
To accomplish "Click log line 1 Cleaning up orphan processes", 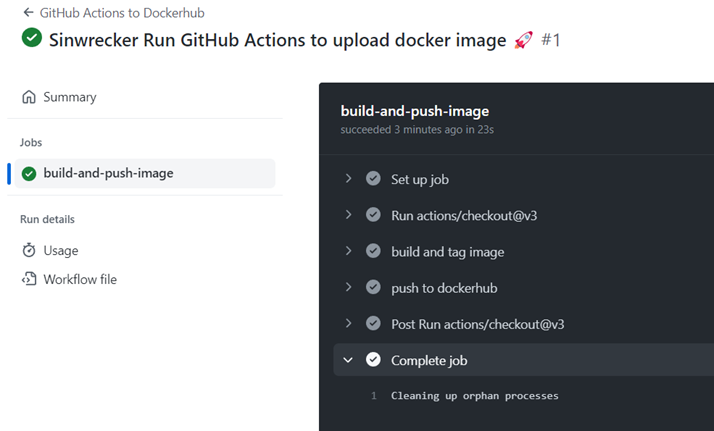I will (474, 396).
